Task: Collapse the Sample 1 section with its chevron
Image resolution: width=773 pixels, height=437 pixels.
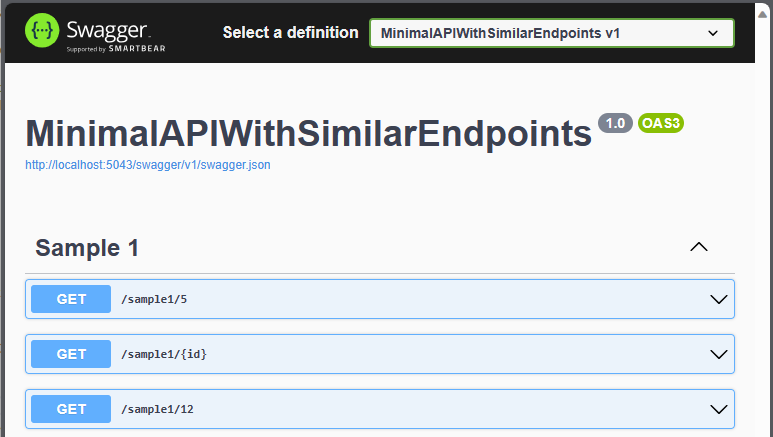Action: pyautogui.click(x=700, y=247)
